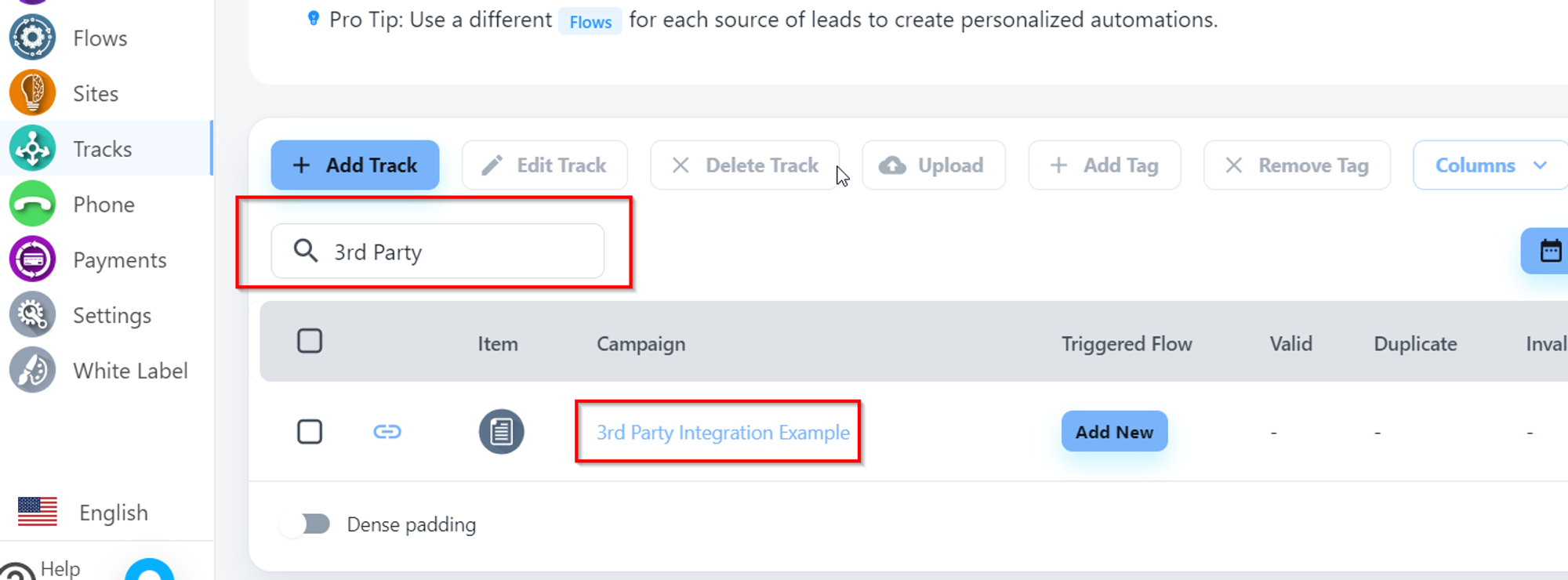Open the Flows gear icon

pos(32,38)
